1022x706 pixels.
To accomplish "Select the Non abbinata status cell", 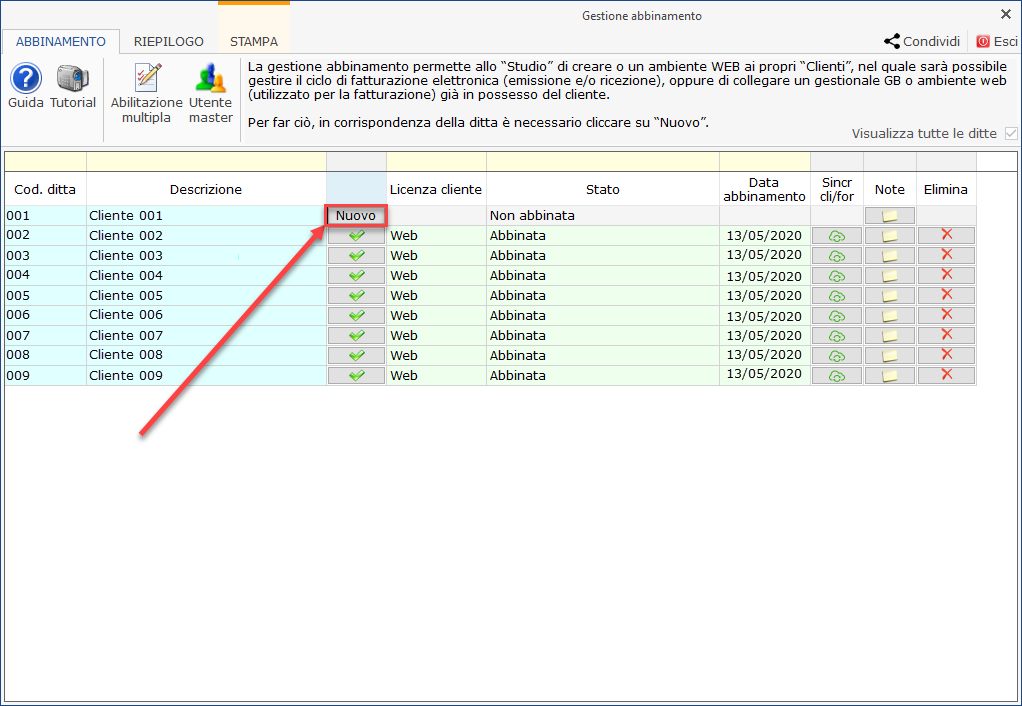I will coord(603,216).
